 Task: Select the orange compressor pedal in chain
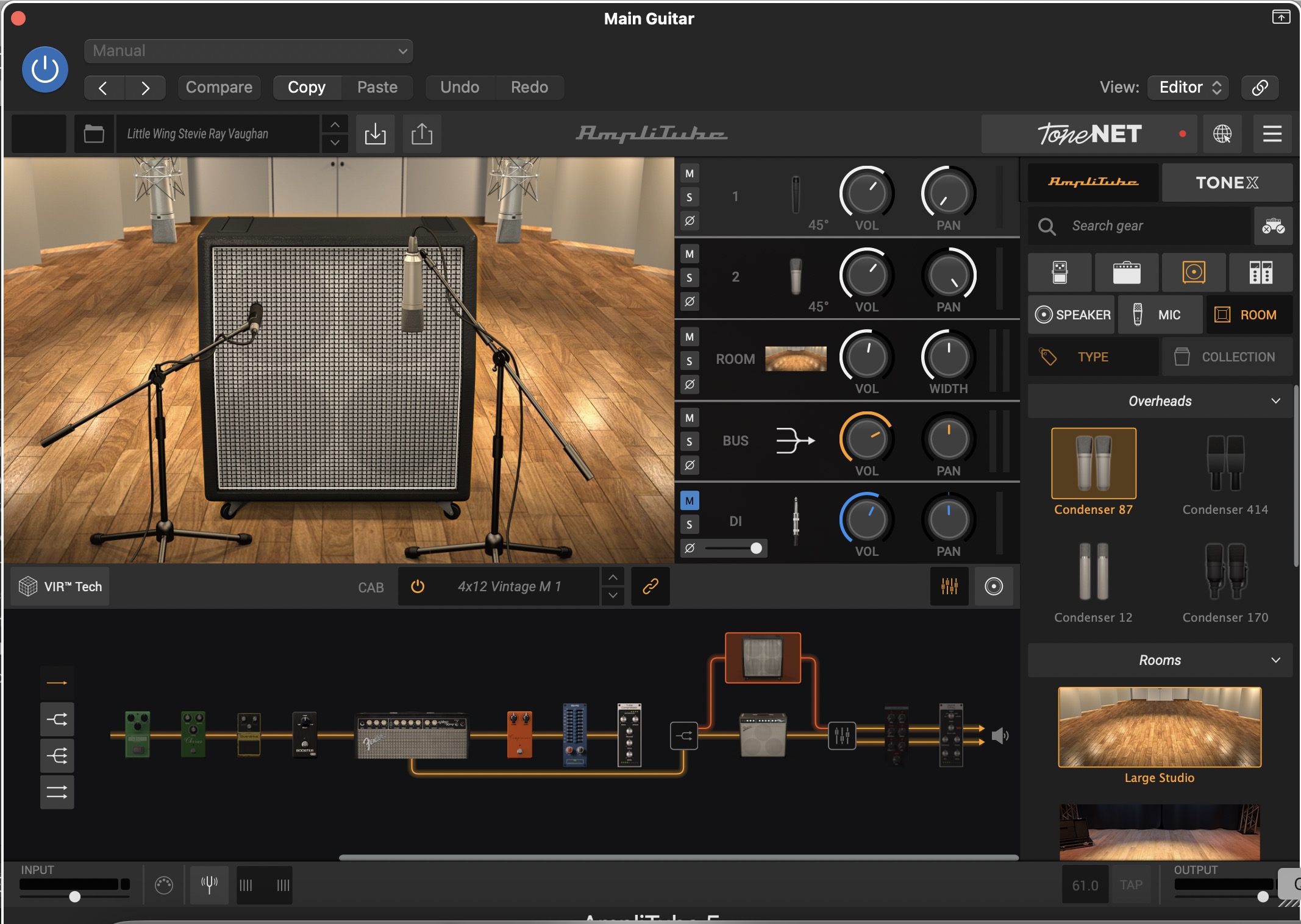519,734
